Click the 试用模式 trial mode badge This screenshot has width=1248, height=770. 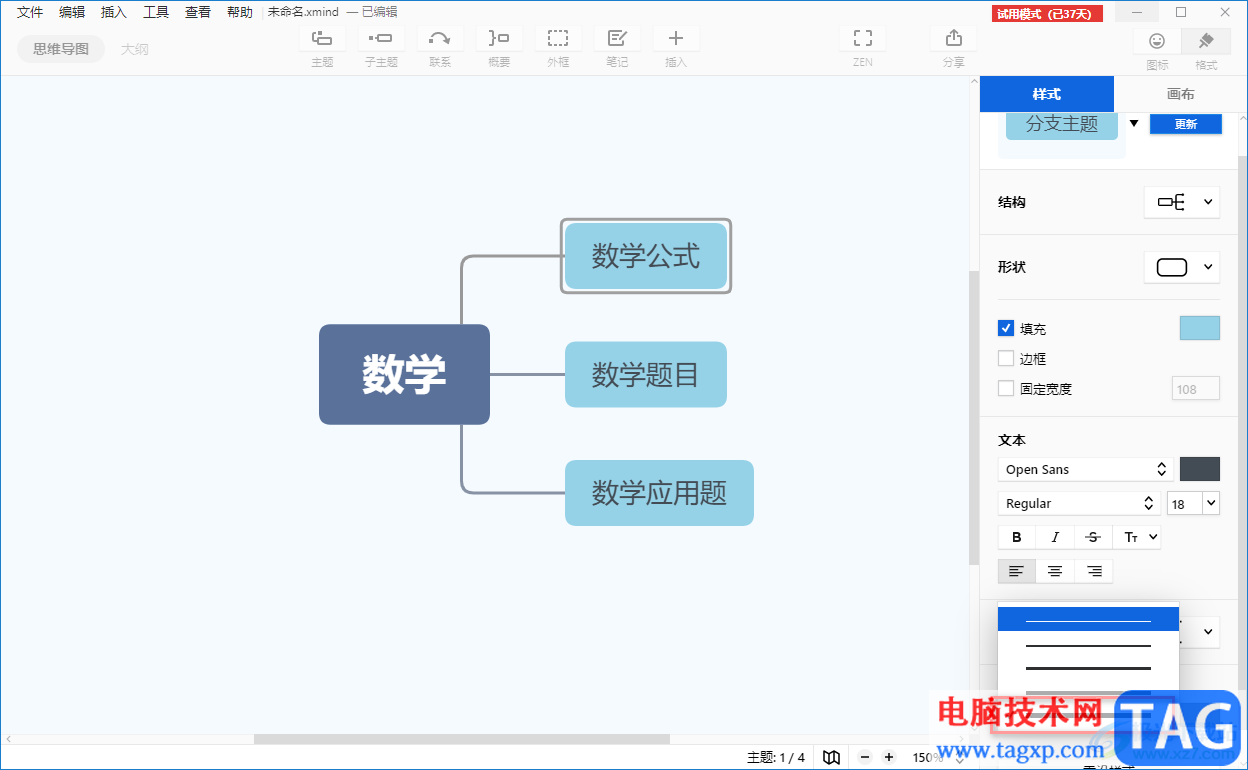1048,13
